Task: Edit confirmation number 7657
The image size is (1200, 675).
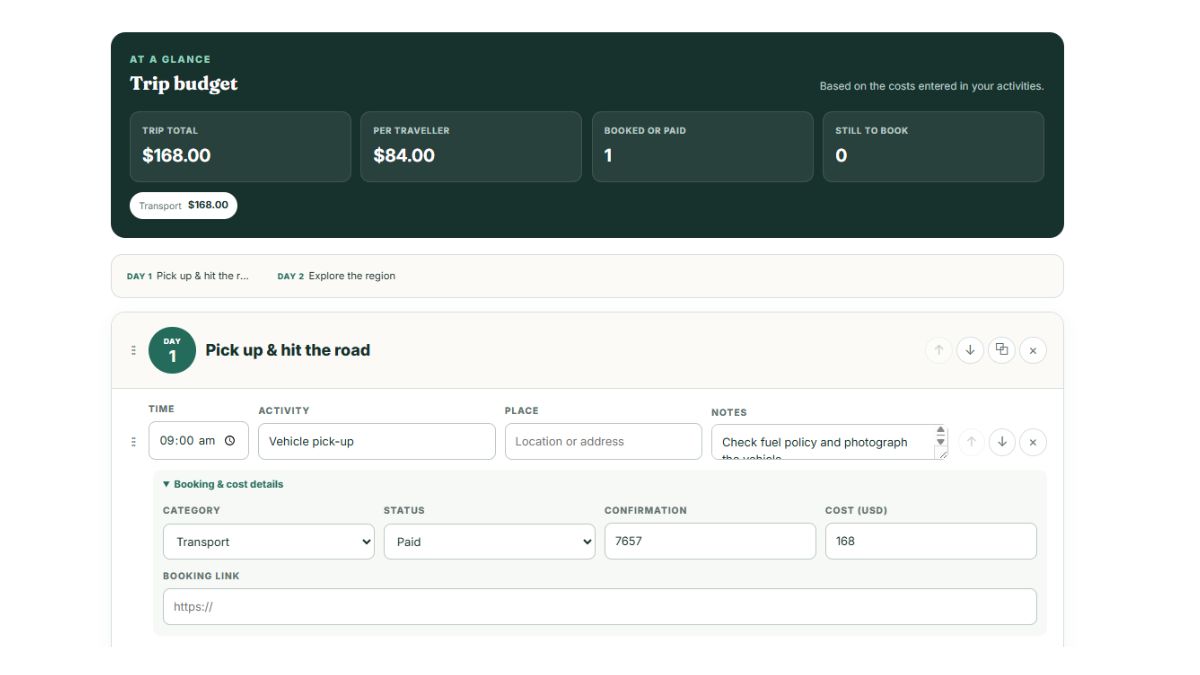Action: click(711, 541)
